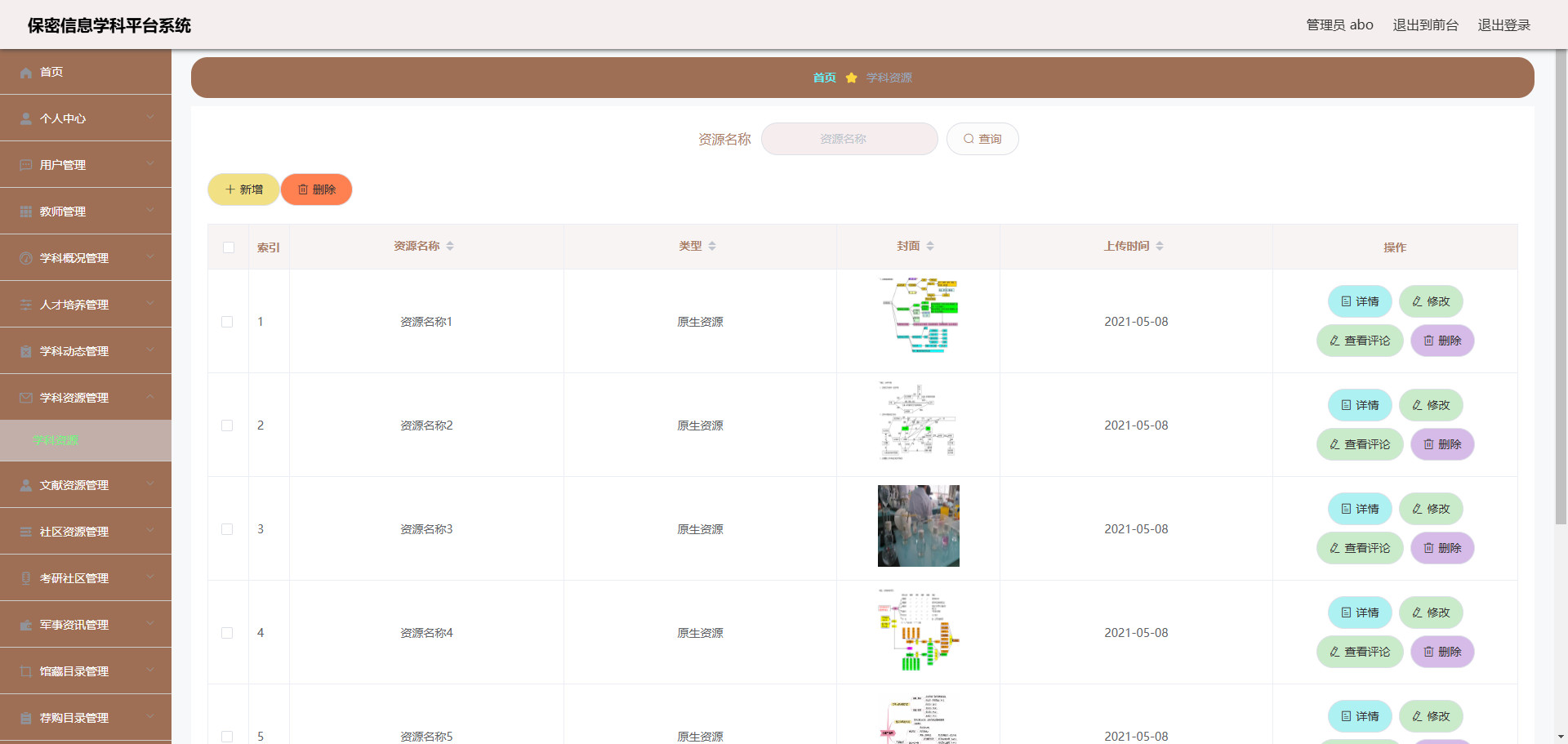This screenshot has width=1568, height=744.
Task: Click the icon beside 军事资讯管理
Action: 26,626
